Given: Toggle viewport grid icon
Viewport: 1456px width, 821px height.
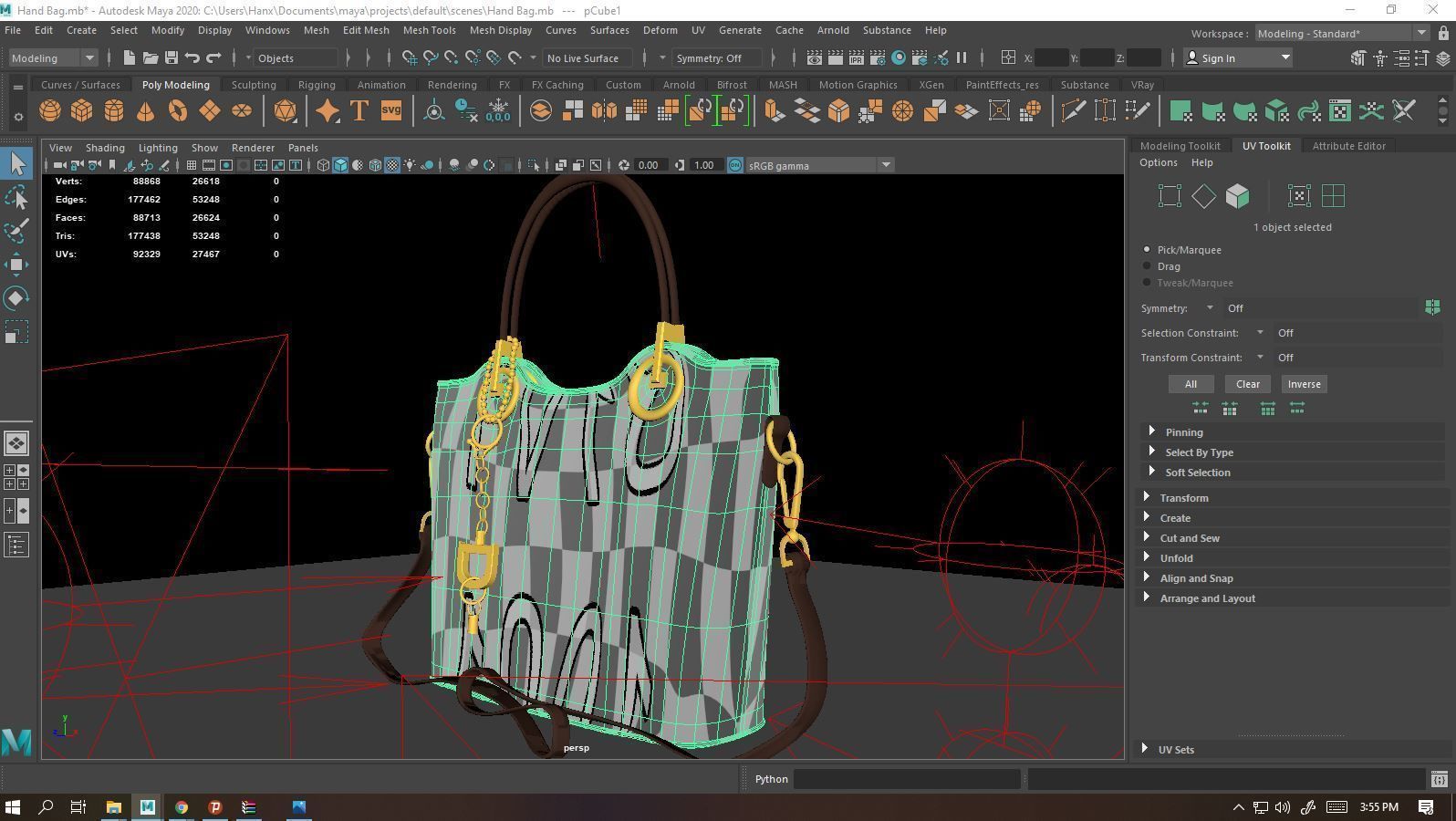Looking at the screenshot, I should tap(191, 165).
